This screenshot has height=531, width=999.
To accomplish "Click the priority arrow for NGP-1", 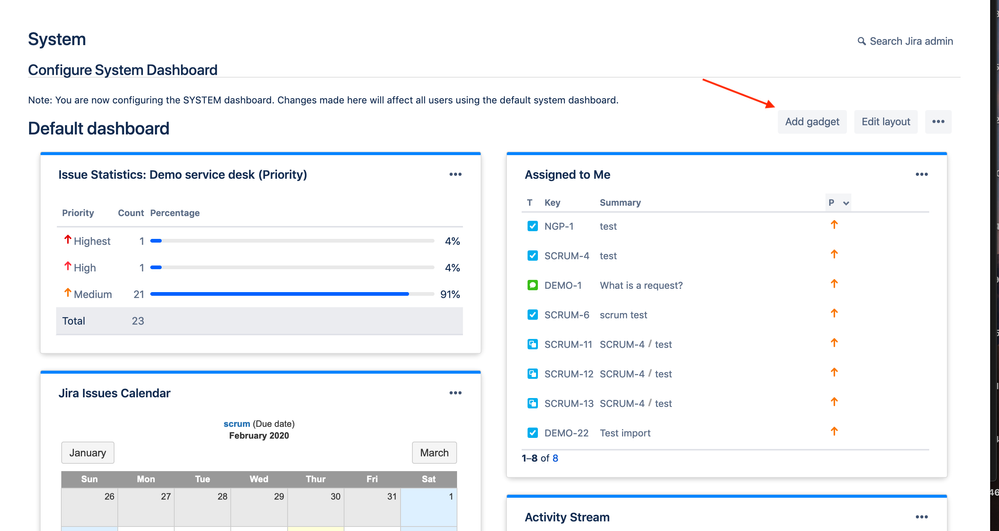I will coord(833,224).
